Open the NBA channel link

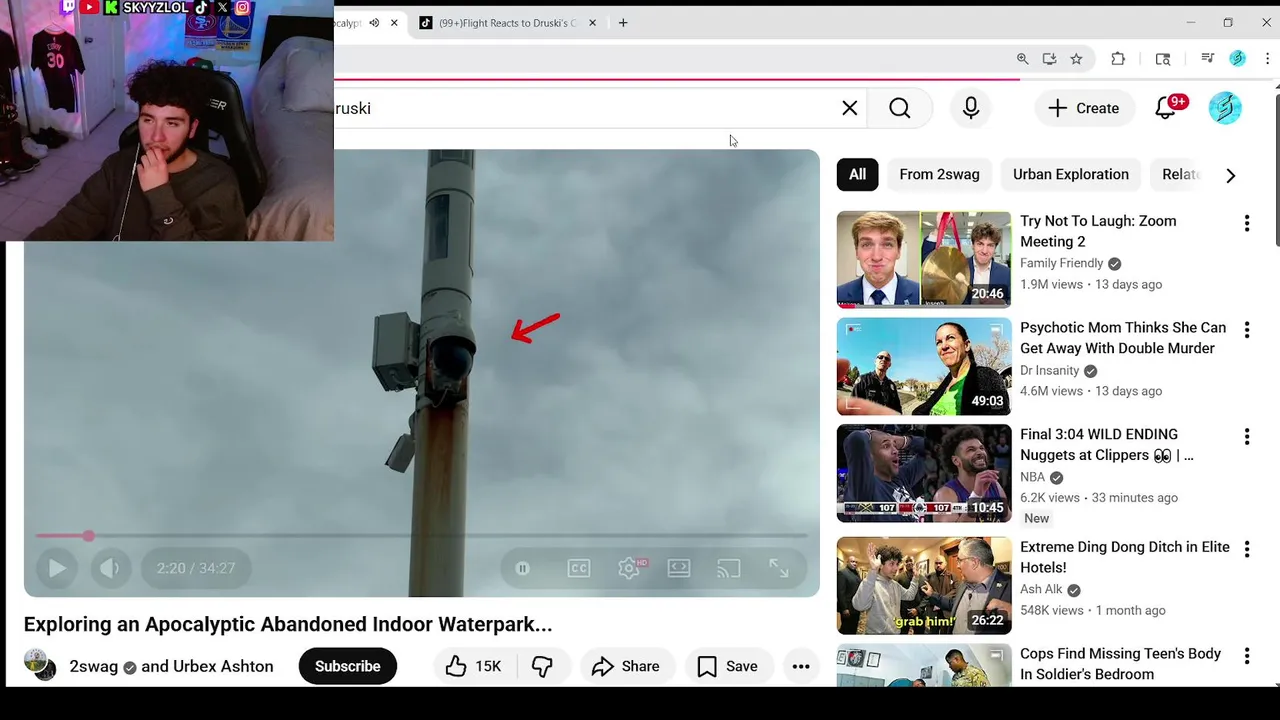1032,477
